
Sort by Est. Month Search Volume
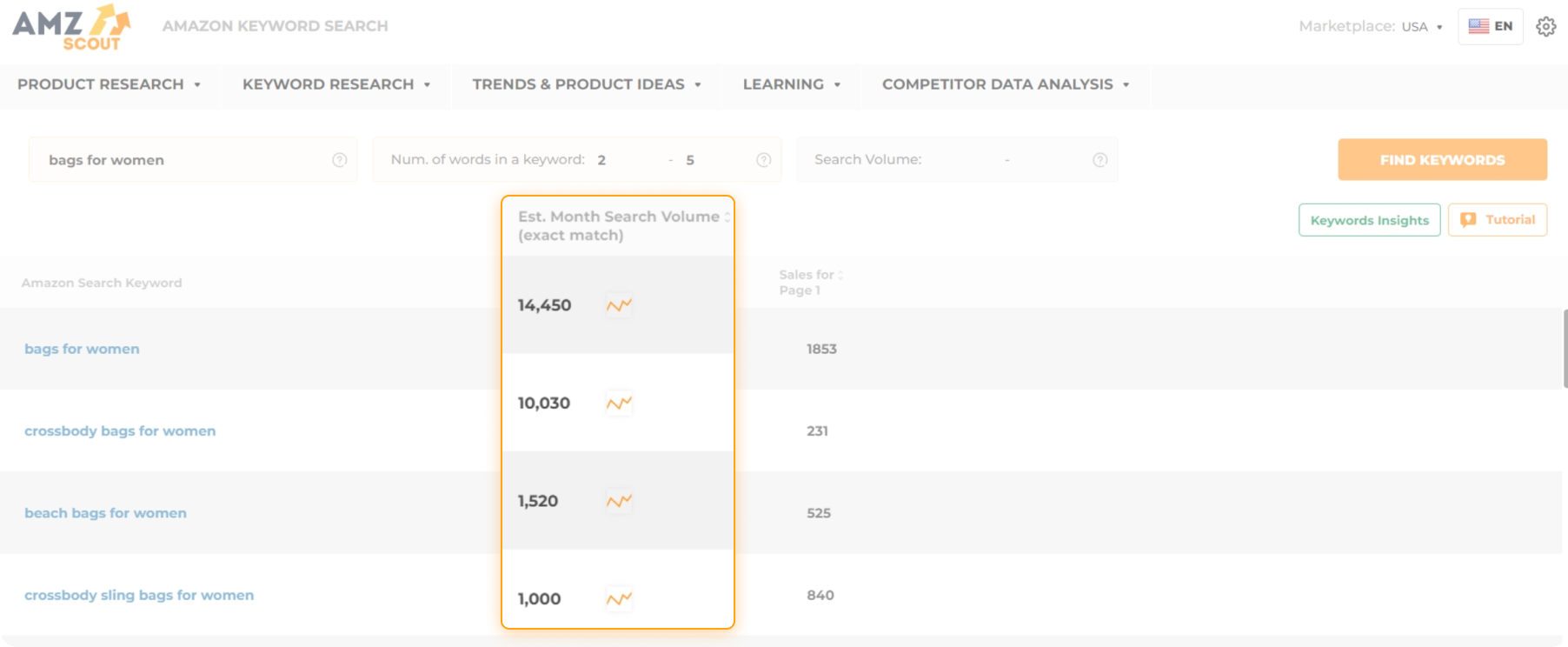pyautogui.click(x=728, y=217)
